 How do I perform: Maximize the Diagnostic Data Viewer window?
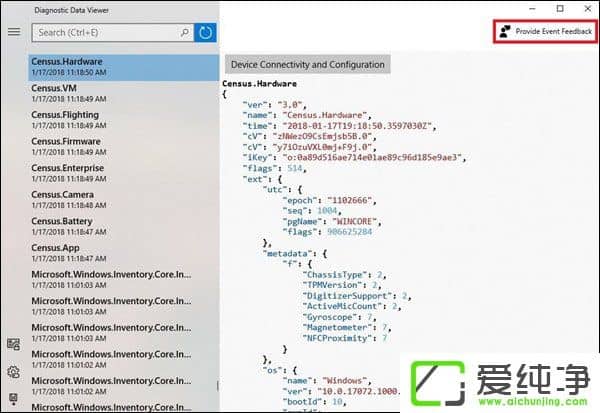tap(560, 8)
